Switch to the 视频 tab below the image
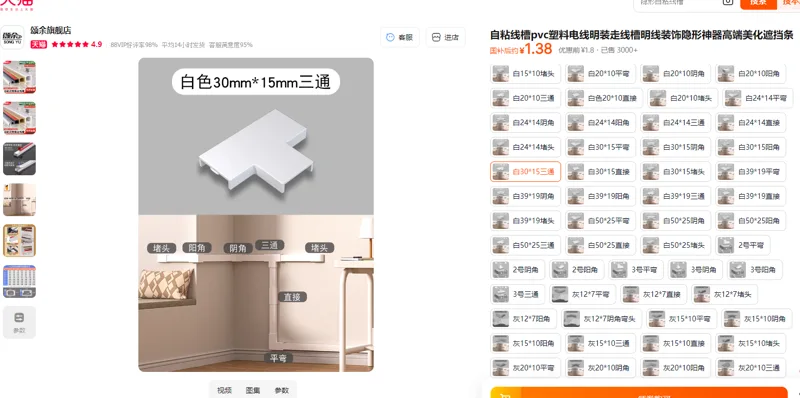Image resolution: width=800 pixels, height=398 pixels. [x=224, y=390]
